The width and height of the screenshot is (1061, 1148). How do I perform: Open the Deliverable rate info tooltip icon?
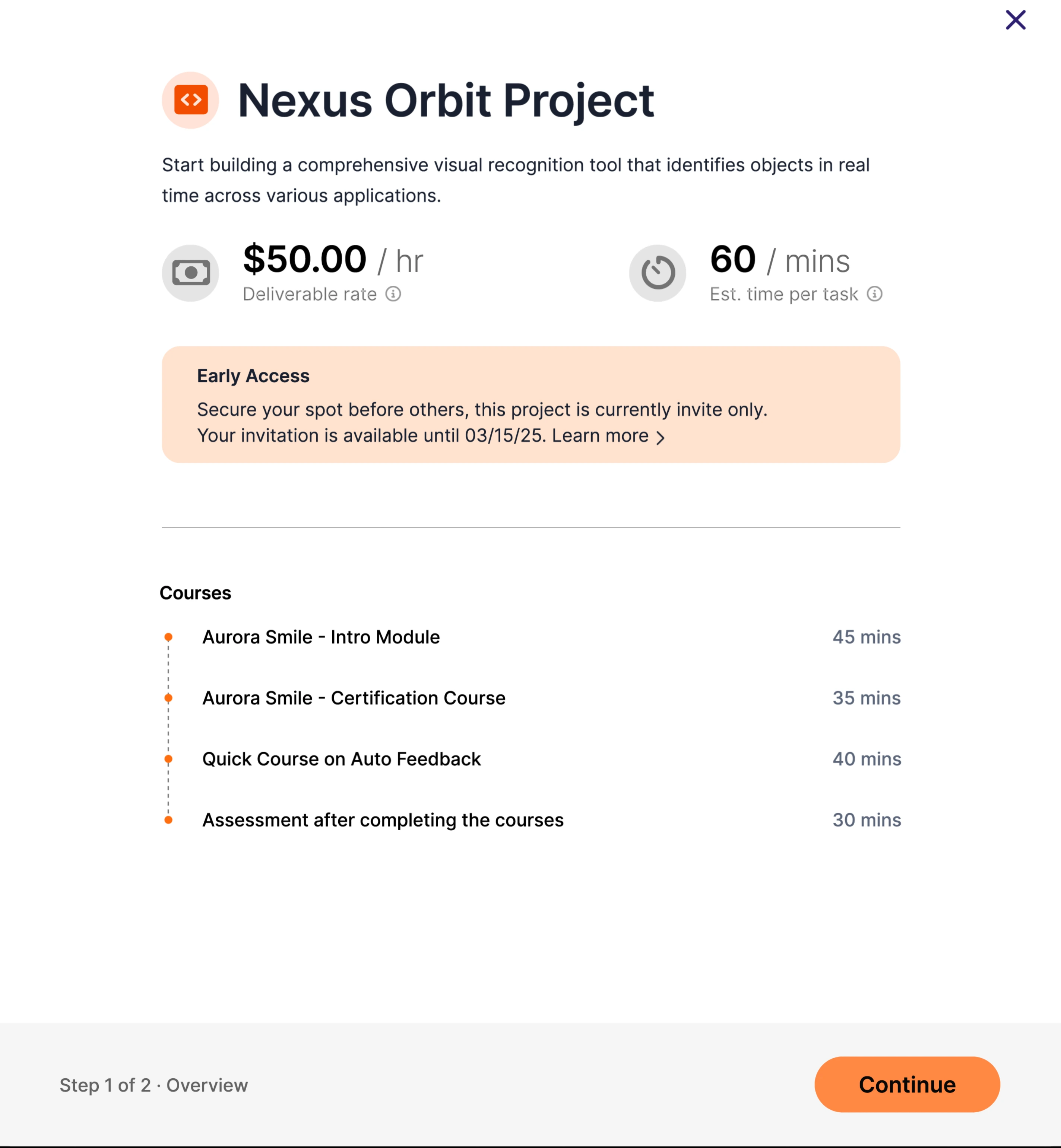point(393,294)
